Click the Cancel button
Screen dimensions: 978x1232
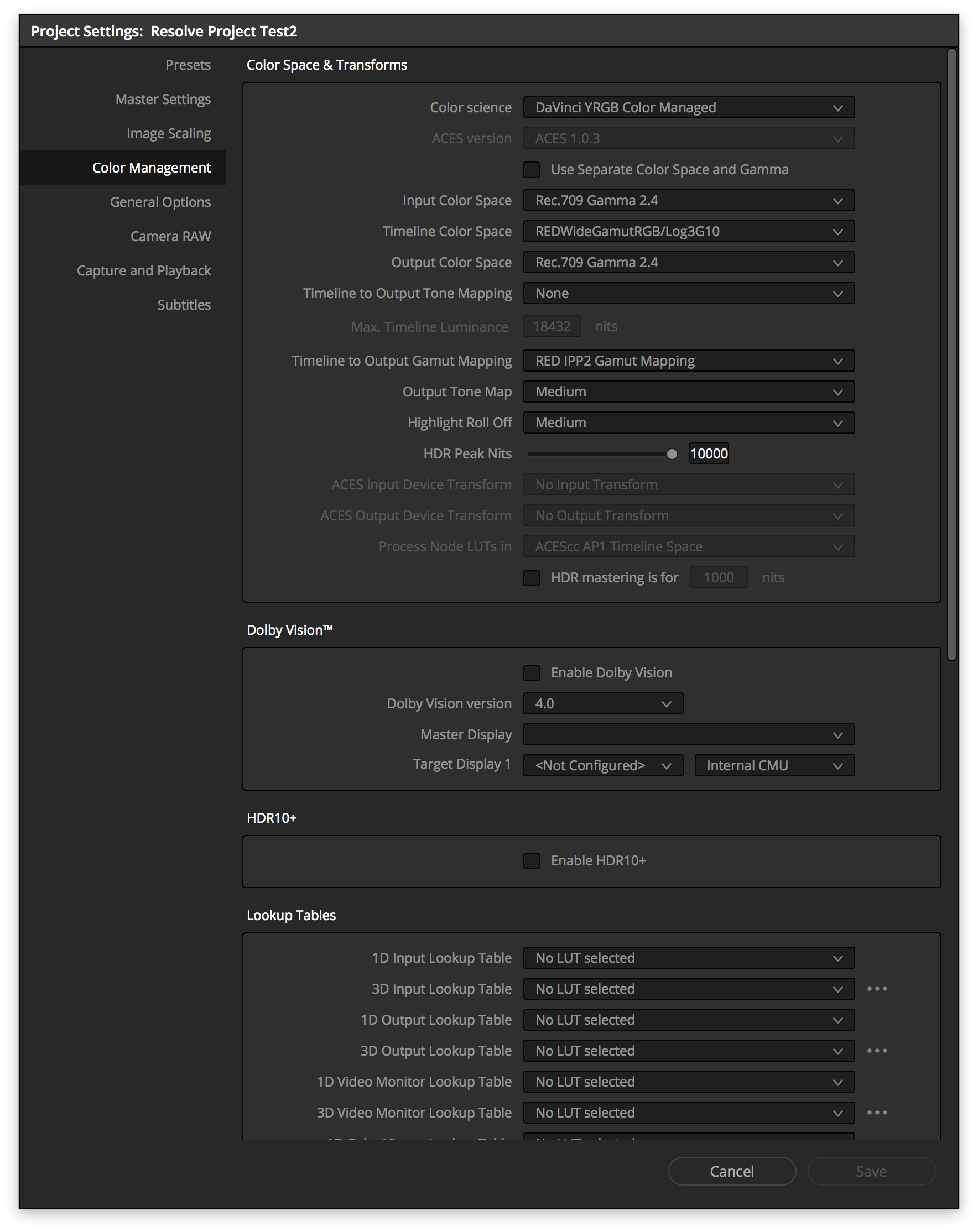(x=732, y=1171)
